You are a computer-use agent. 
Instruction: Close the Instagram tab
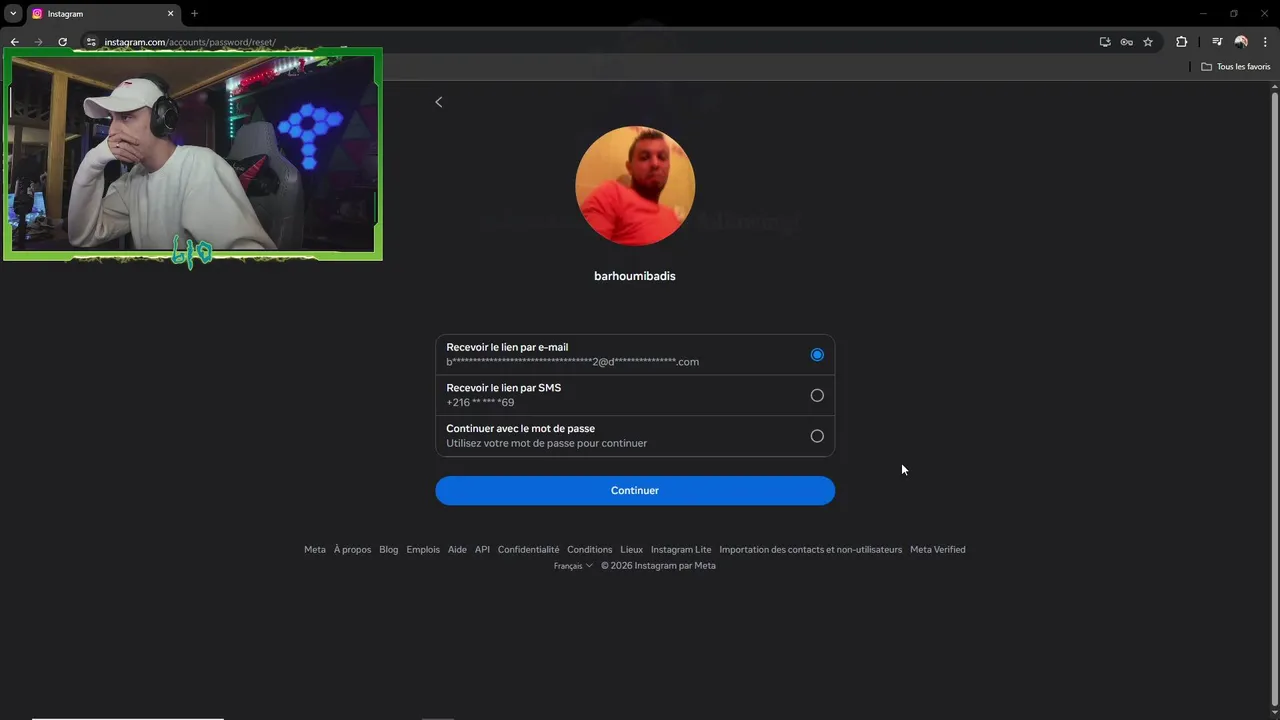170,14
